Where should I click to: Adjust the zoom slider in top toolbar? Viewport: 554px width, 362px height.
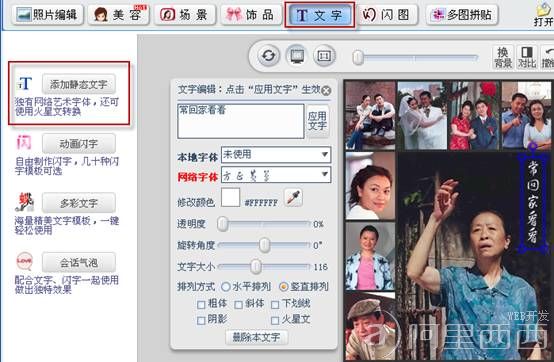pos(358,58)
